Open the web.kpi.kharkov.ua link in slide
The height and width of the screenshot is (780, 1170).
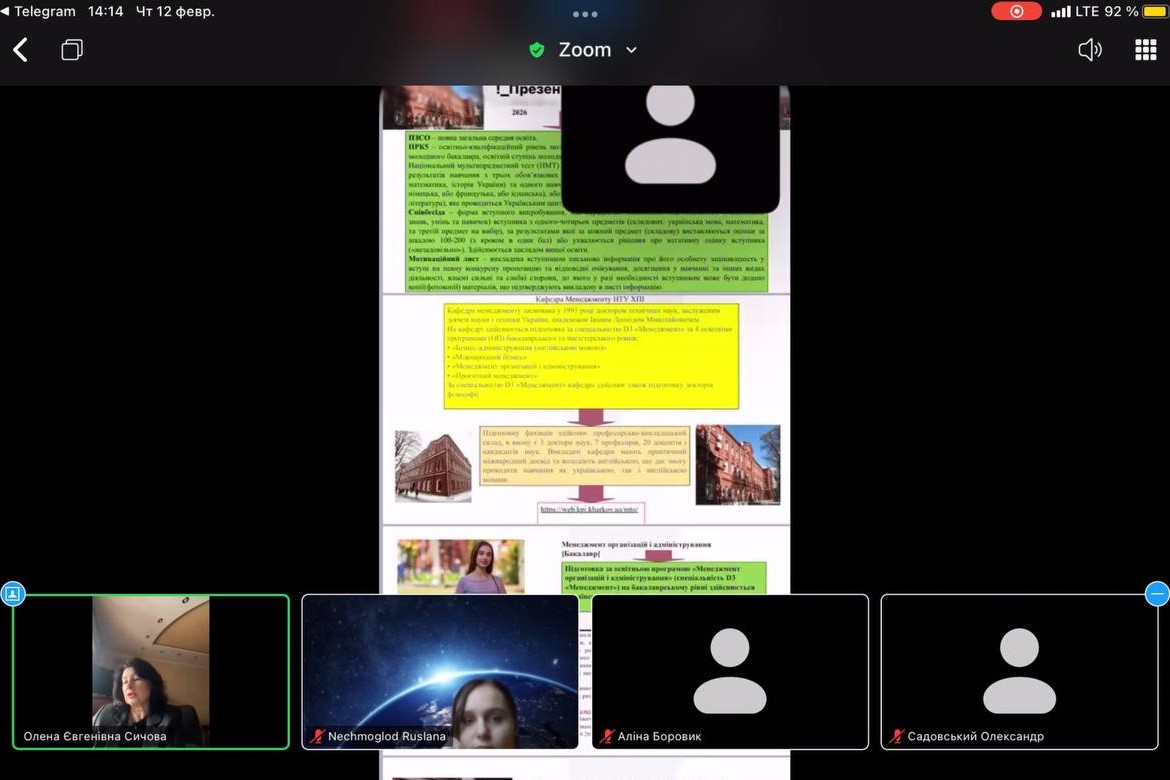pos(588,509)
